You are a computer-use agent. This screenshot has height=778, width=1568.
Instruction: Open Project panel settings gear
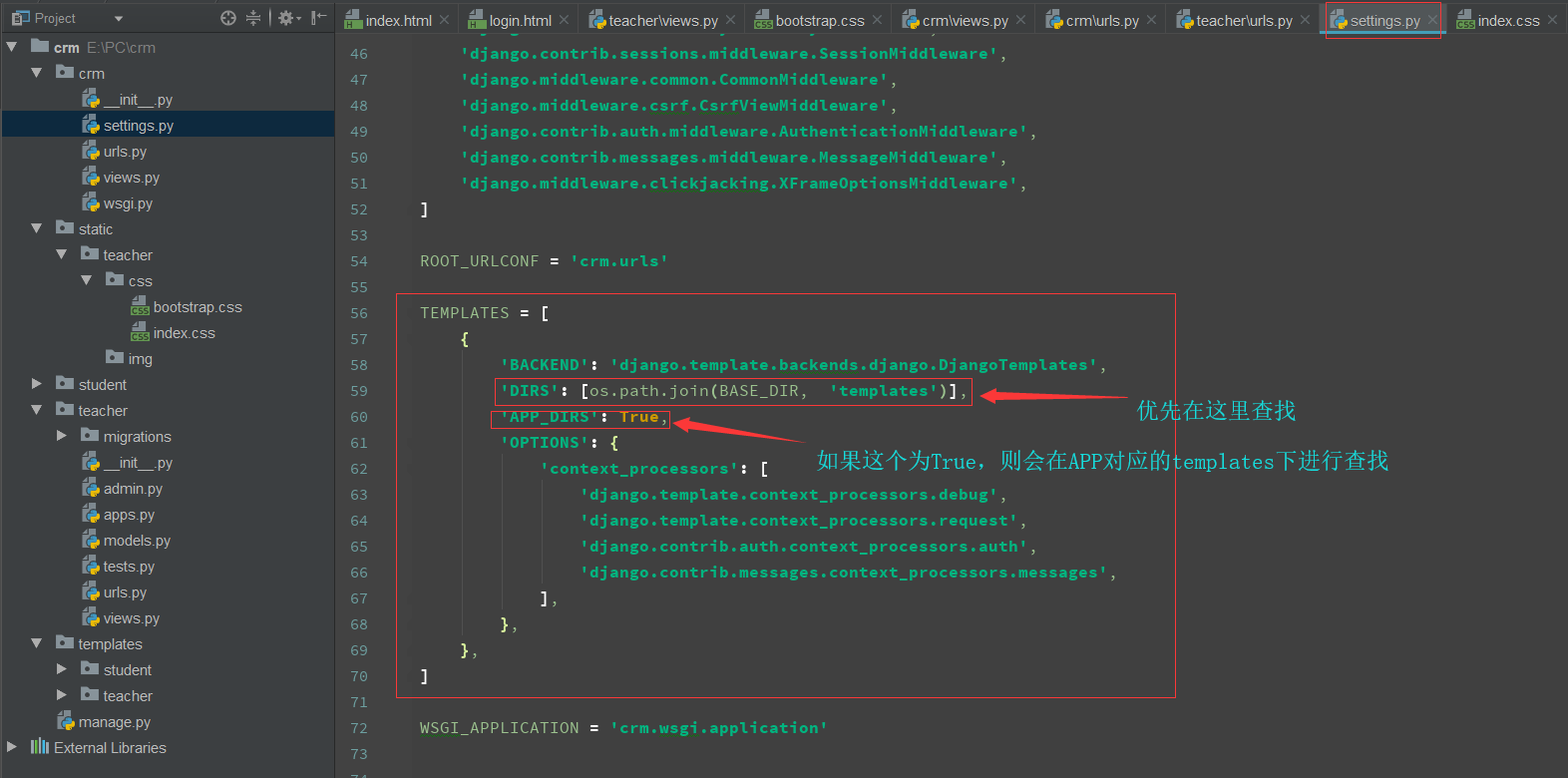[287, 18]
